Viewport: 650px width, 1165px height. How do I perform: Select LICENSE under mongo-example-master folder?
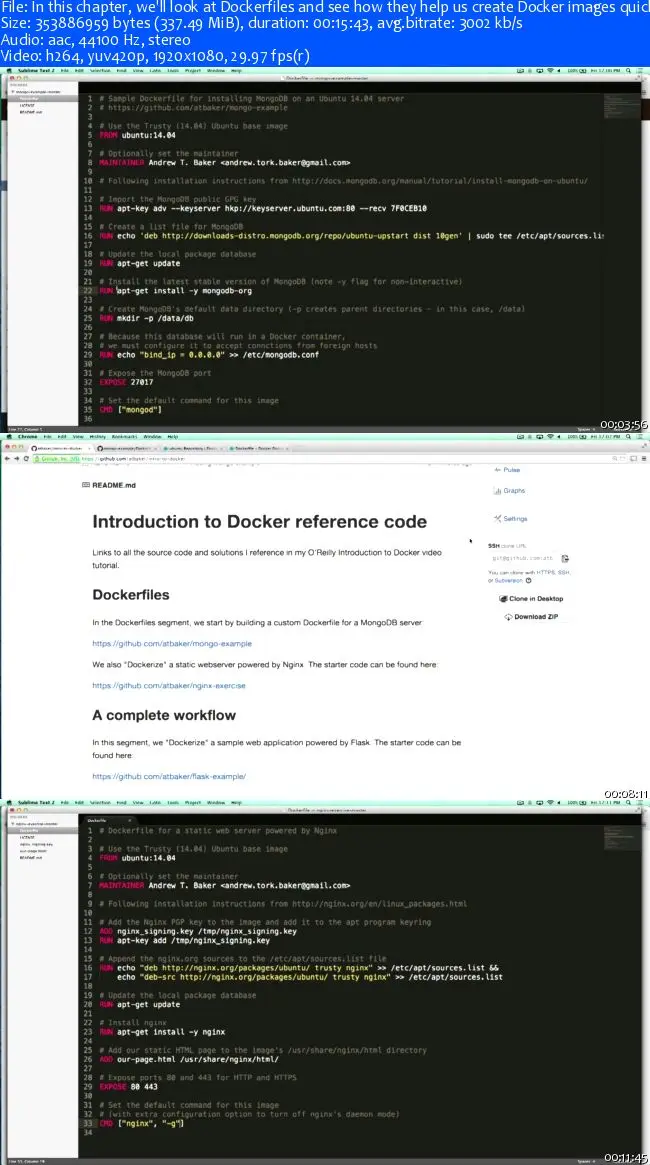point(27,106)
